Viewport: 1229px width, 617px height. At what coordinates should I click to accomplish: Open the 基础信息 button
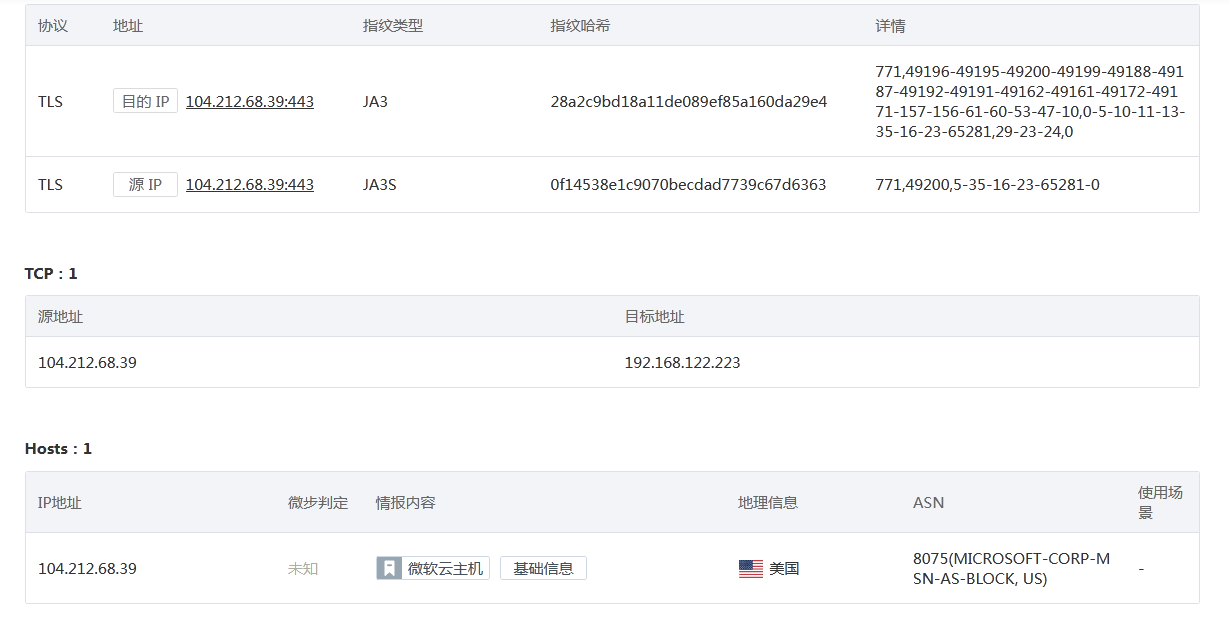point(543,568)
